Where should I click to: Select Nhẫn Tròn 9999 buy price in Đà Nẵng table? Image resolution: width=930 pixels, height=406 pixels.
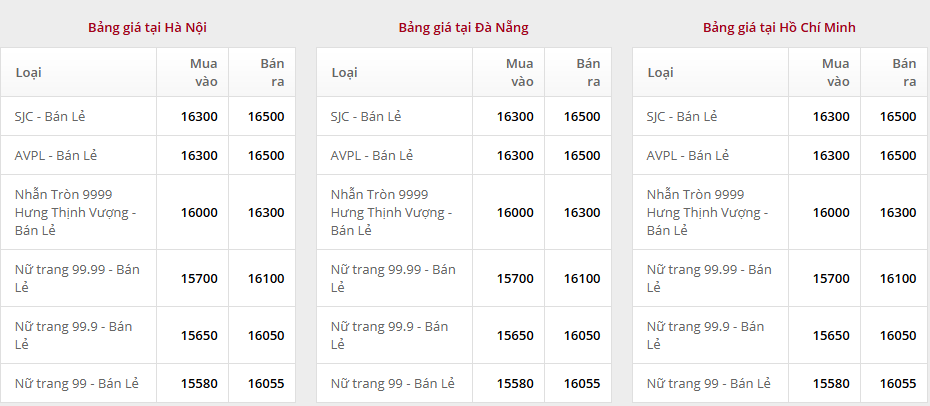tap(515, 212)
